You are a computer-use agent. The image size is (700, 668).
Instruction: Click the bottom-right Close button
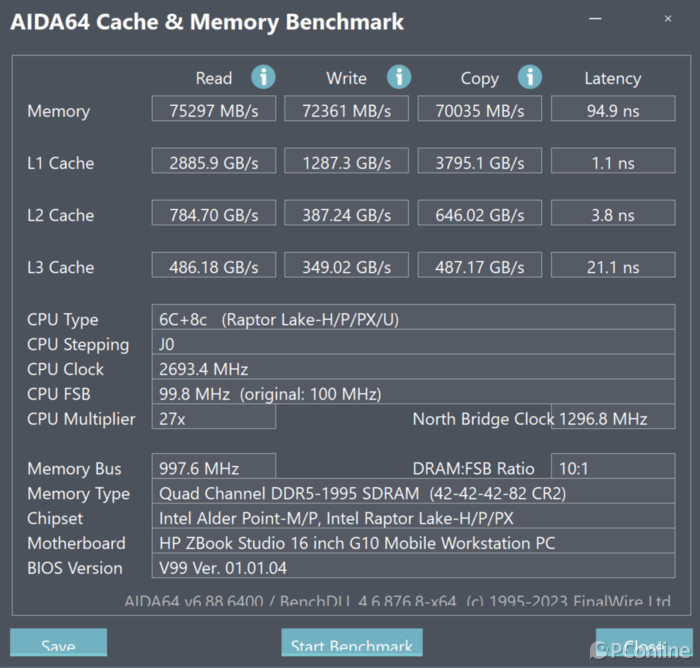coord(643,646)
